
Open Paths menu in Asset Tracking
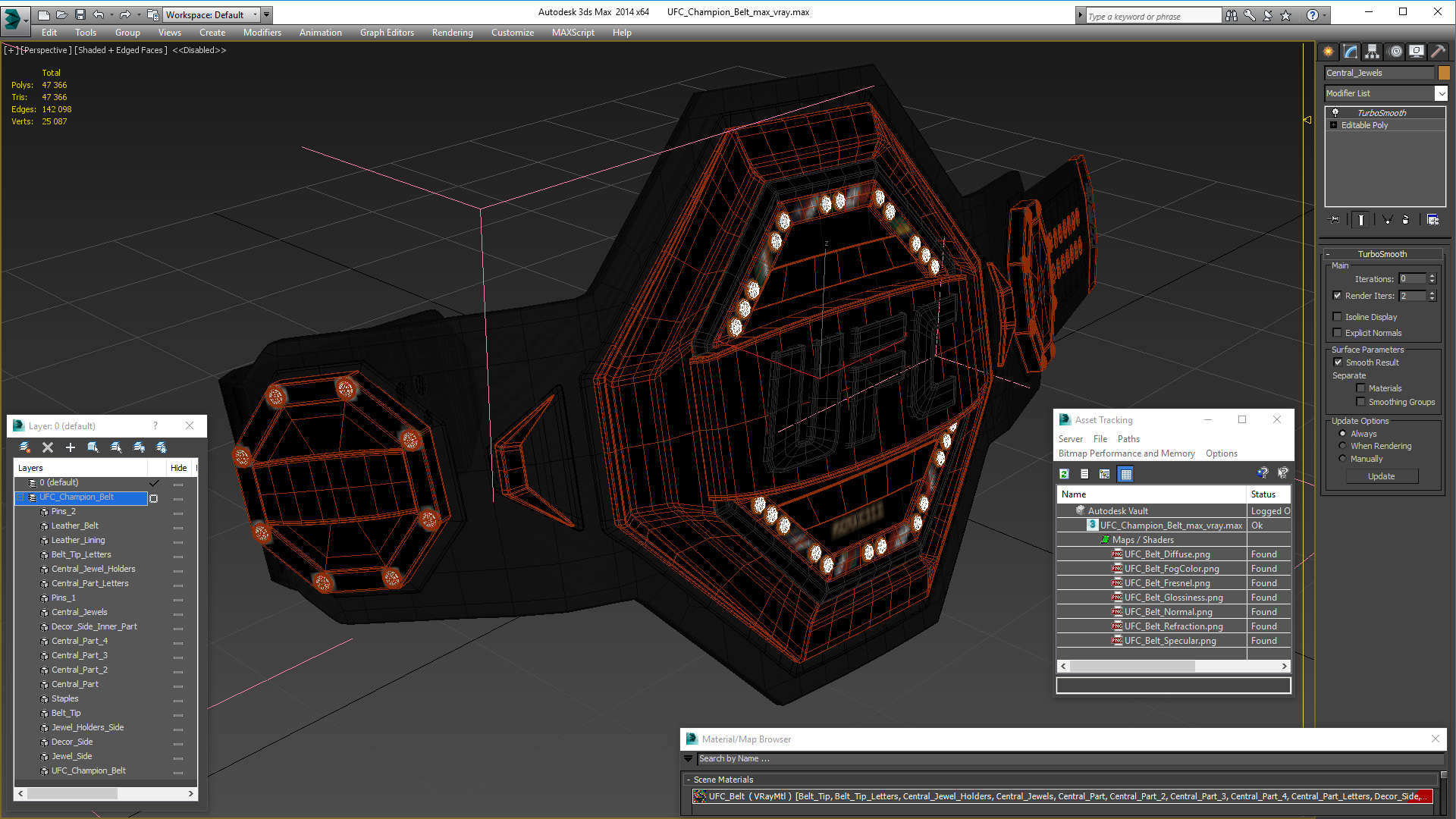(1128, 439)
